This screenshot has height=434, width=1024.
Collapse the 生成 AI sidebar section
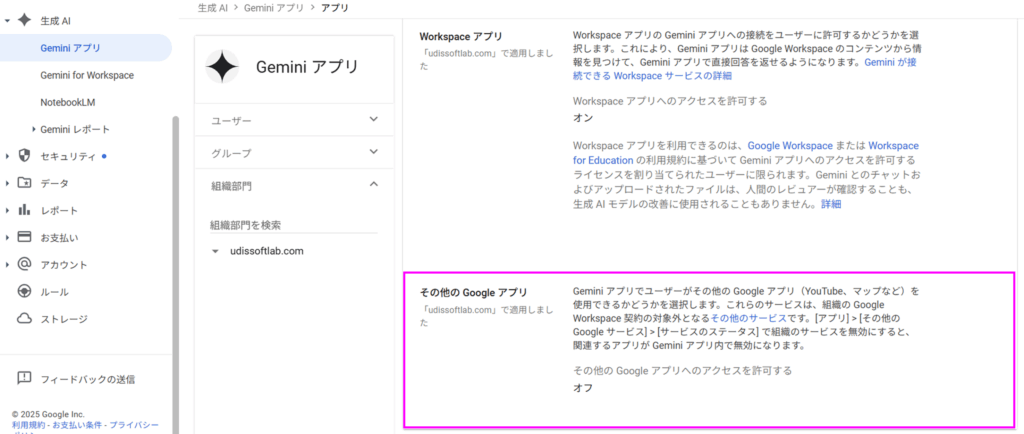pyautogui.click(x=7, y=20)
